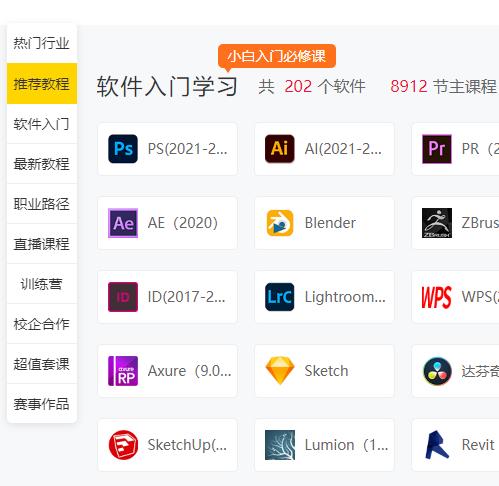The height and width of the screenshot is (486, 499).
Task: Click the Lumion tree icon
Action: (280, 445)
